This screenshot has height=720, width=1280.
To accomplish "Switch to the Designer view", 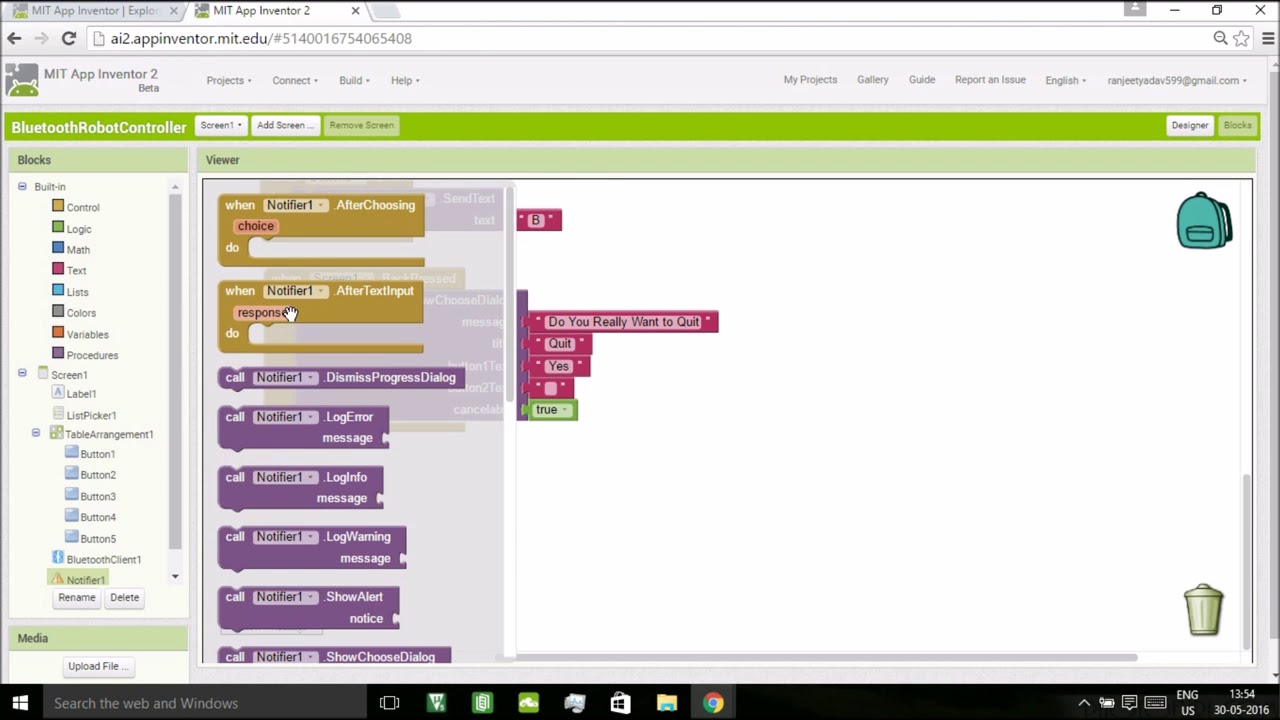I will pyautogui.click(x=1190, y=125).
